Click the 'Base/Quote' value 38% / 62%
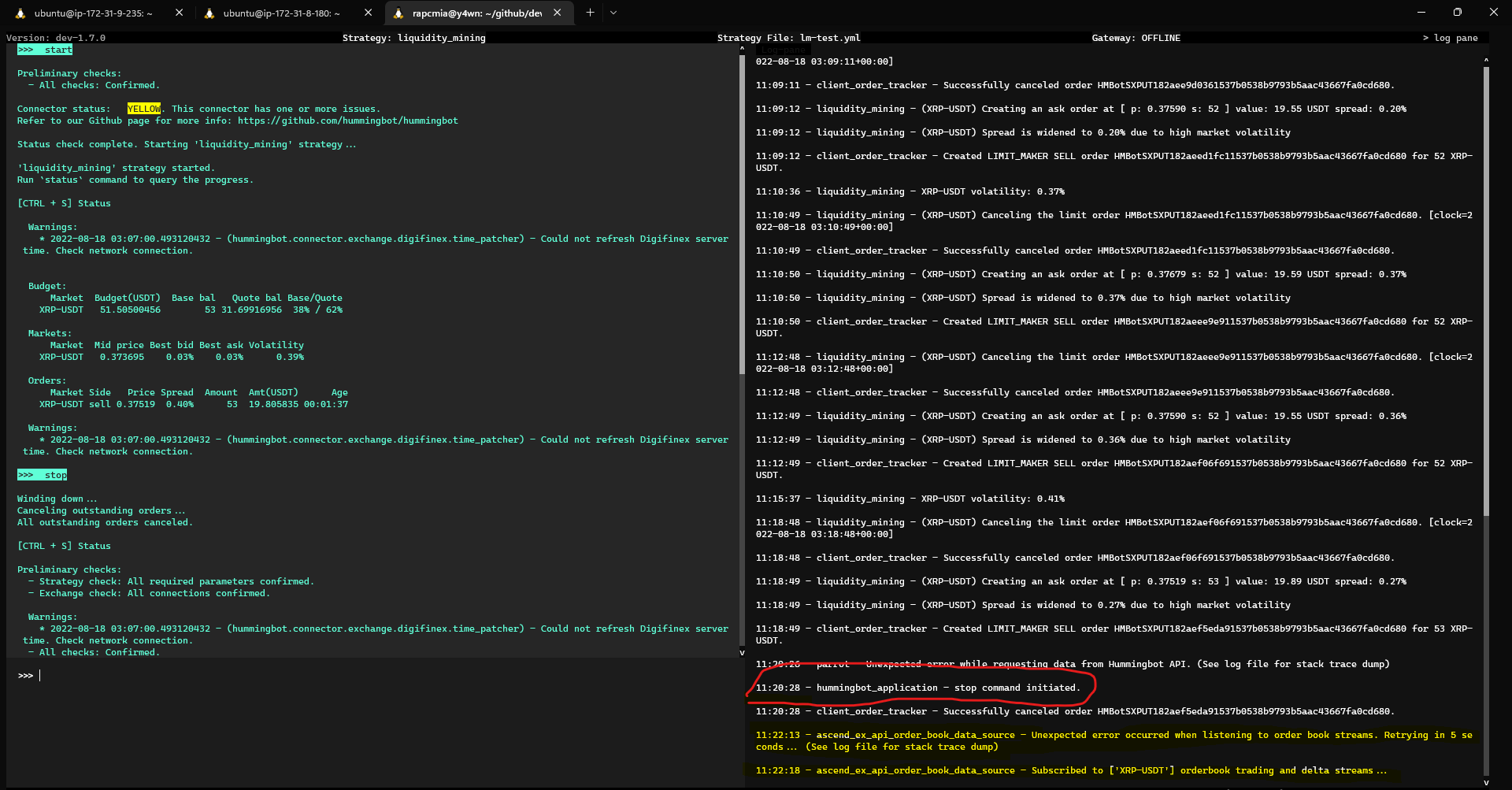Image resolution: width=1512 pixels, height=790 pixels. pyautogui.click(x=317, y=310)
